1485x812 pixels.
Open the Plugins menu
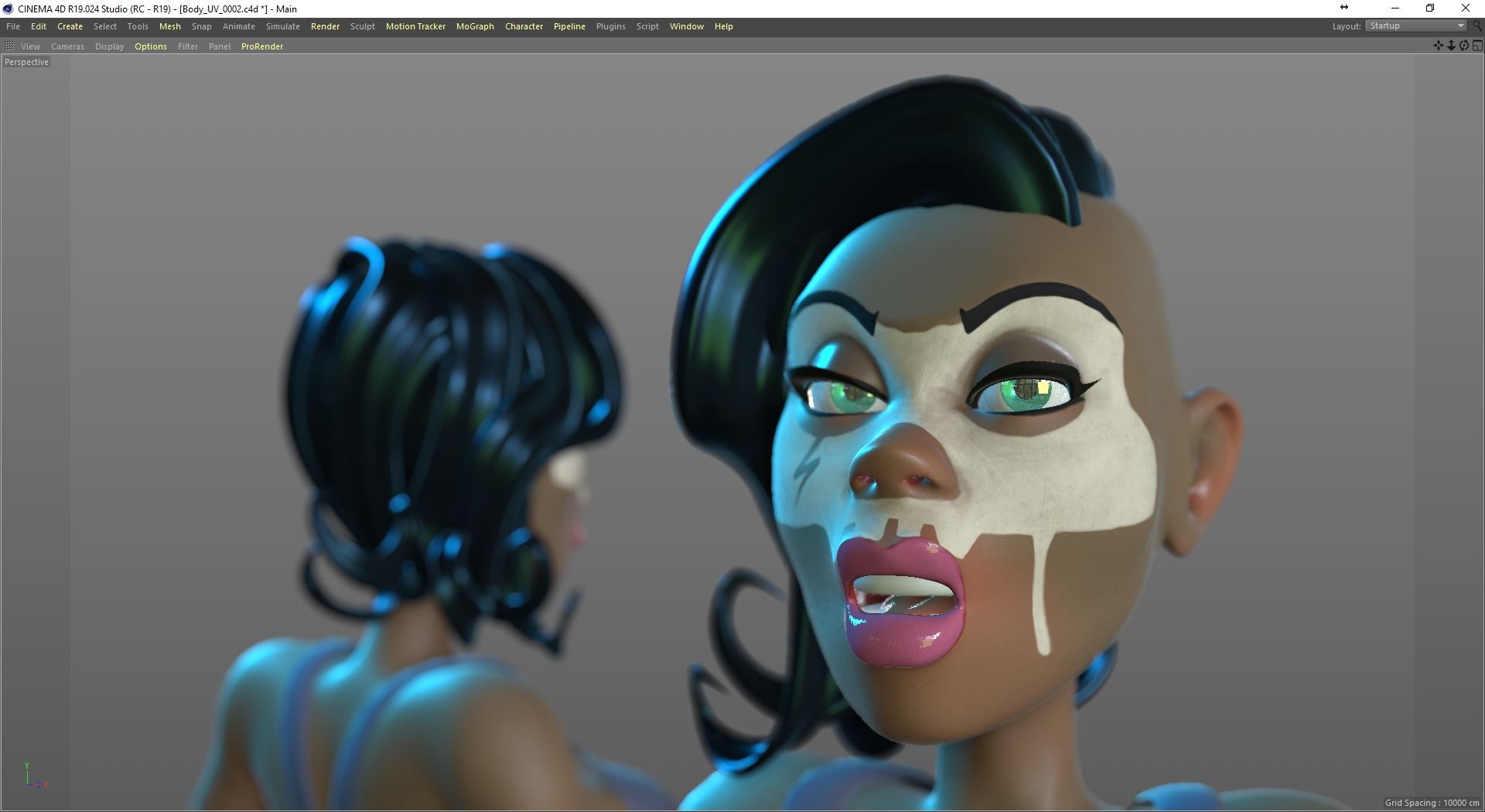611,26
